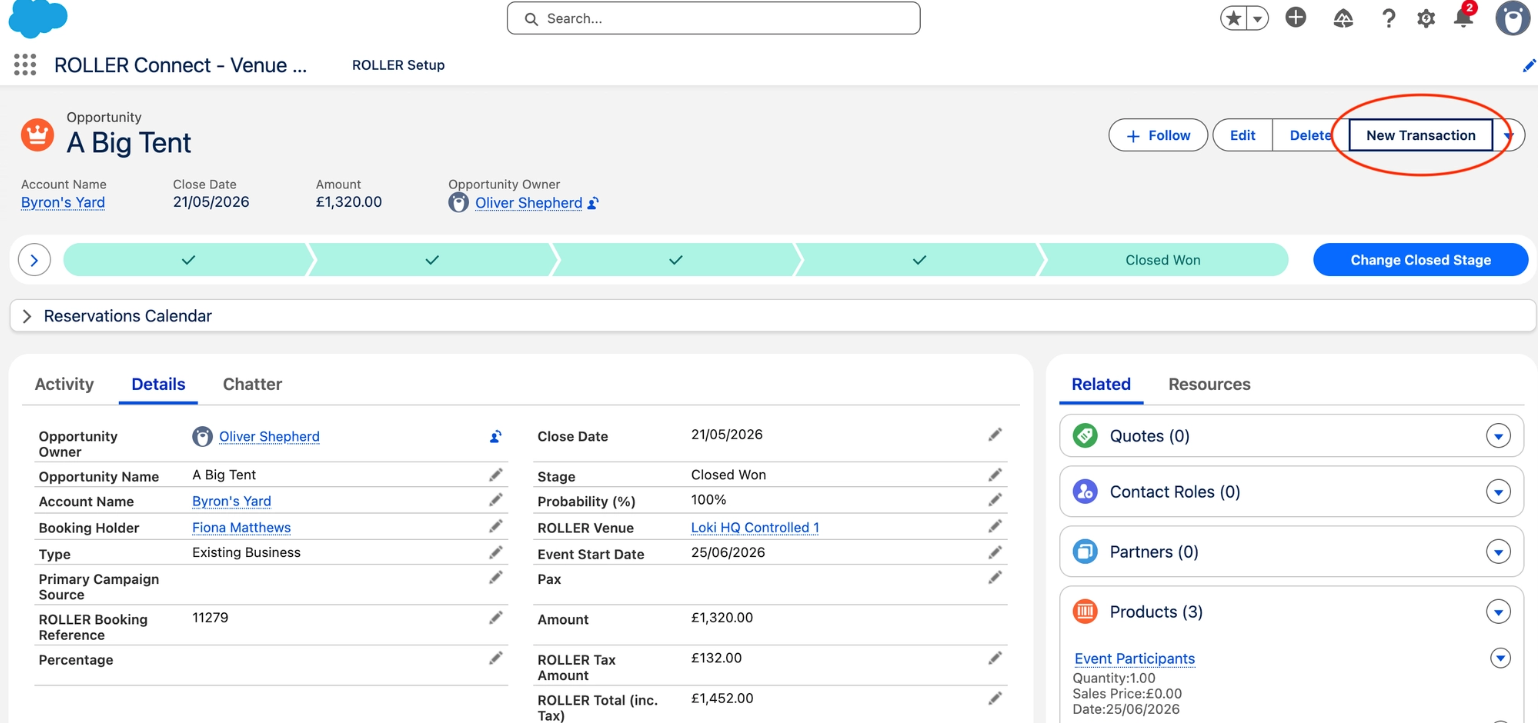
Task: Open the favorites list dropdown arrow
Action: pos(1258,18)
